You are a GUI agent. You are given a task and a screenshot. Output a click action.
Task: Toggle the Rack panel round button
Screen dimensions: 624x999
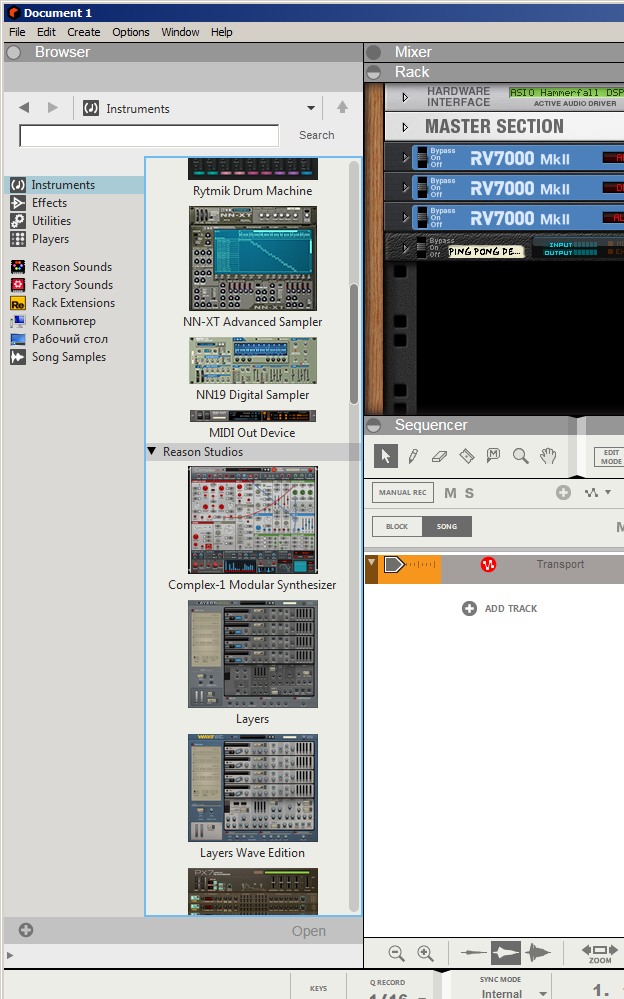pos(374,72)
